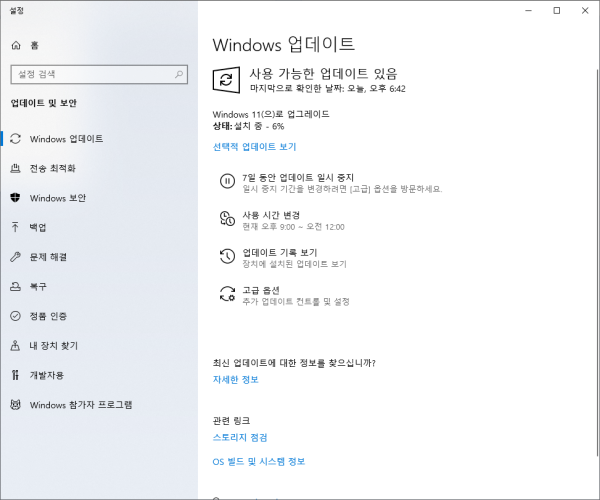Click the gear-sync icon for 고급 옵션
The height and width of the screenshot is (500, 600).
tap(227, 294)
